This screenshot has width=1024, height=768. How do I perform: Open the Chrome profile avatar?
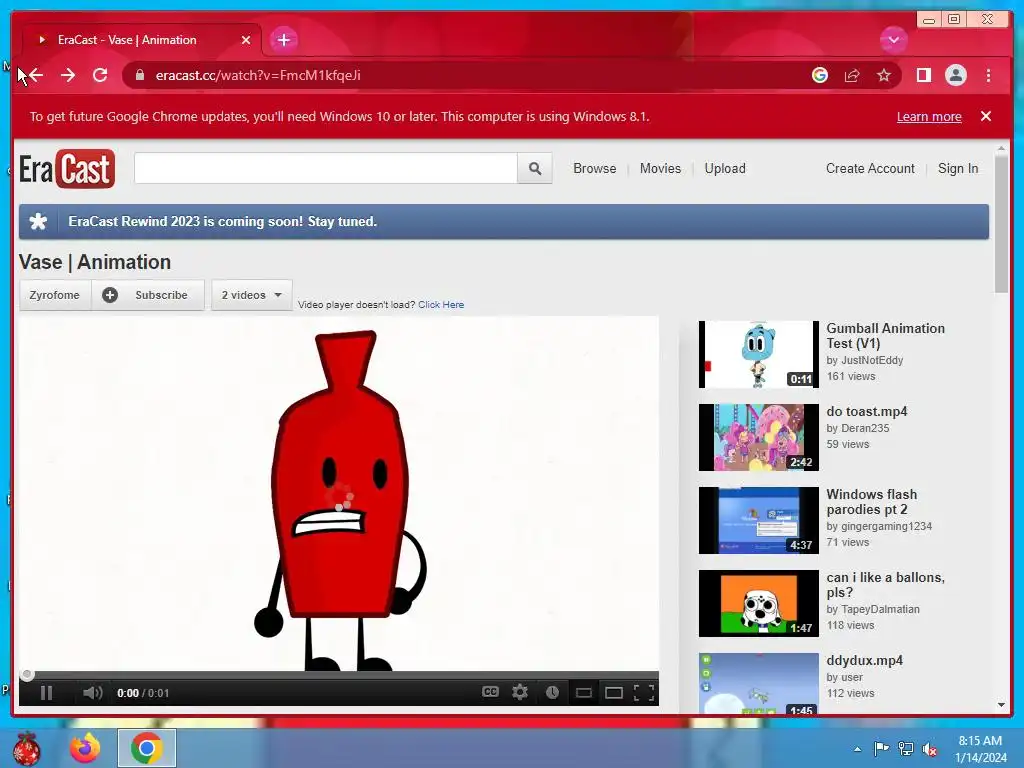point(955,75)
